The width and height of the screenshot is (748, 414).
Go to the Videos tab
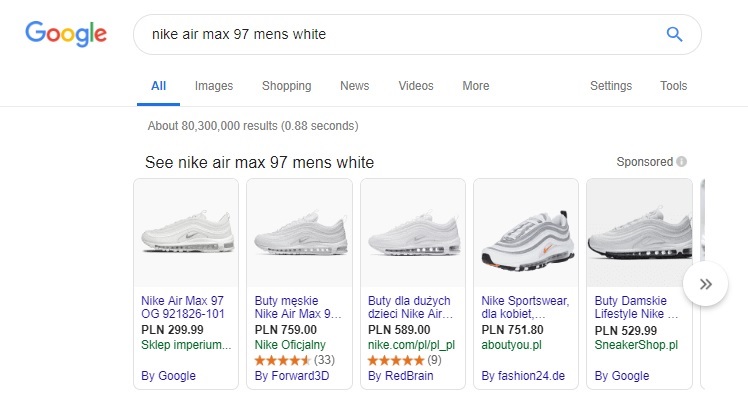[x=416, y=86]
